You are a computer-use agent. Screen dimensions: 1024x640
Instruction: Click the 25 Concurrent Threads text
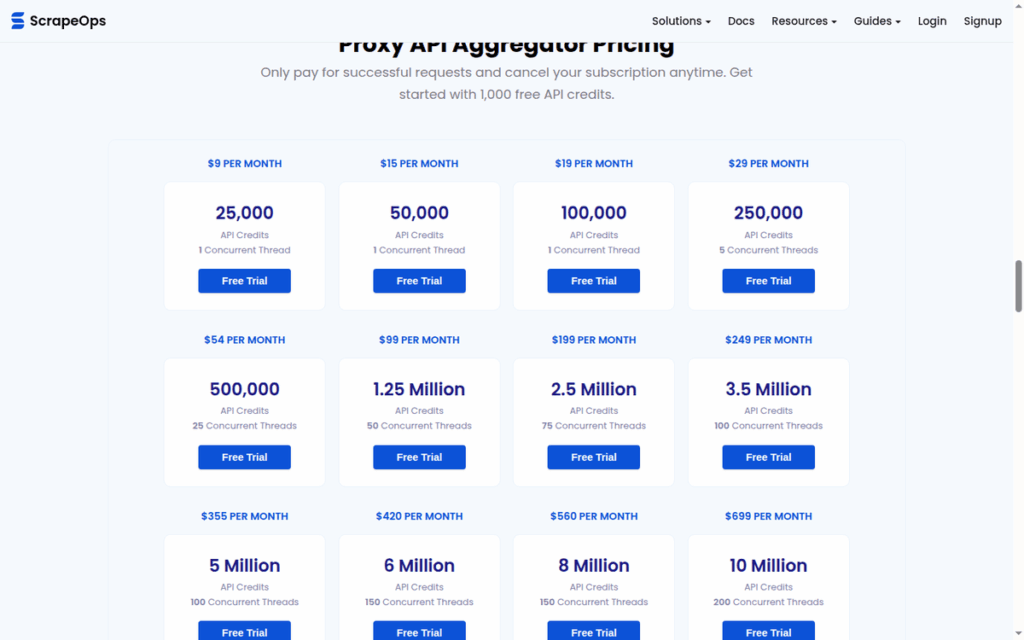click(244, 426)
